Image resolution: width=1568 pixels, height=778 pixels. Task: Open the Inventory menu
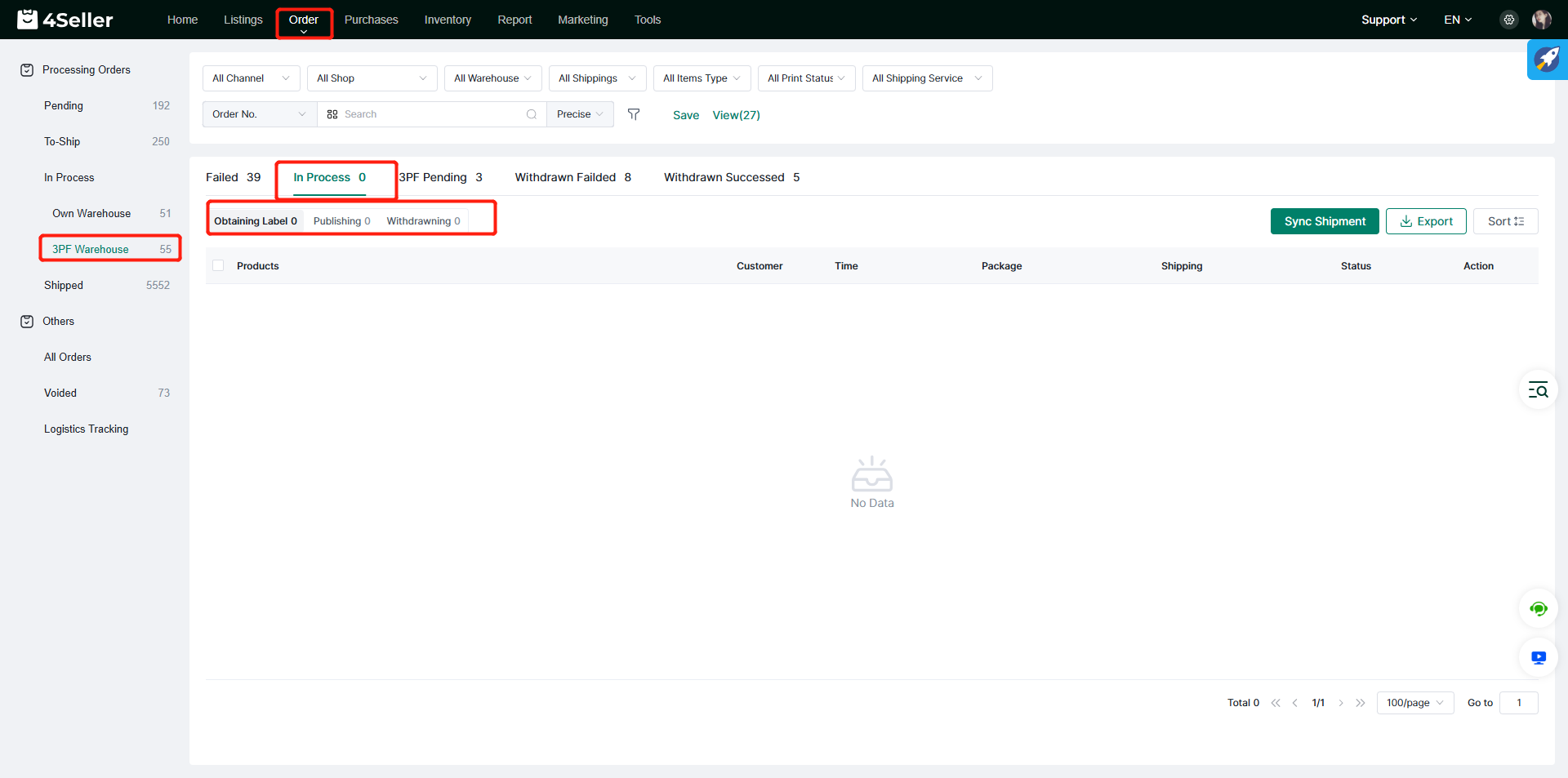pos(448,20)
